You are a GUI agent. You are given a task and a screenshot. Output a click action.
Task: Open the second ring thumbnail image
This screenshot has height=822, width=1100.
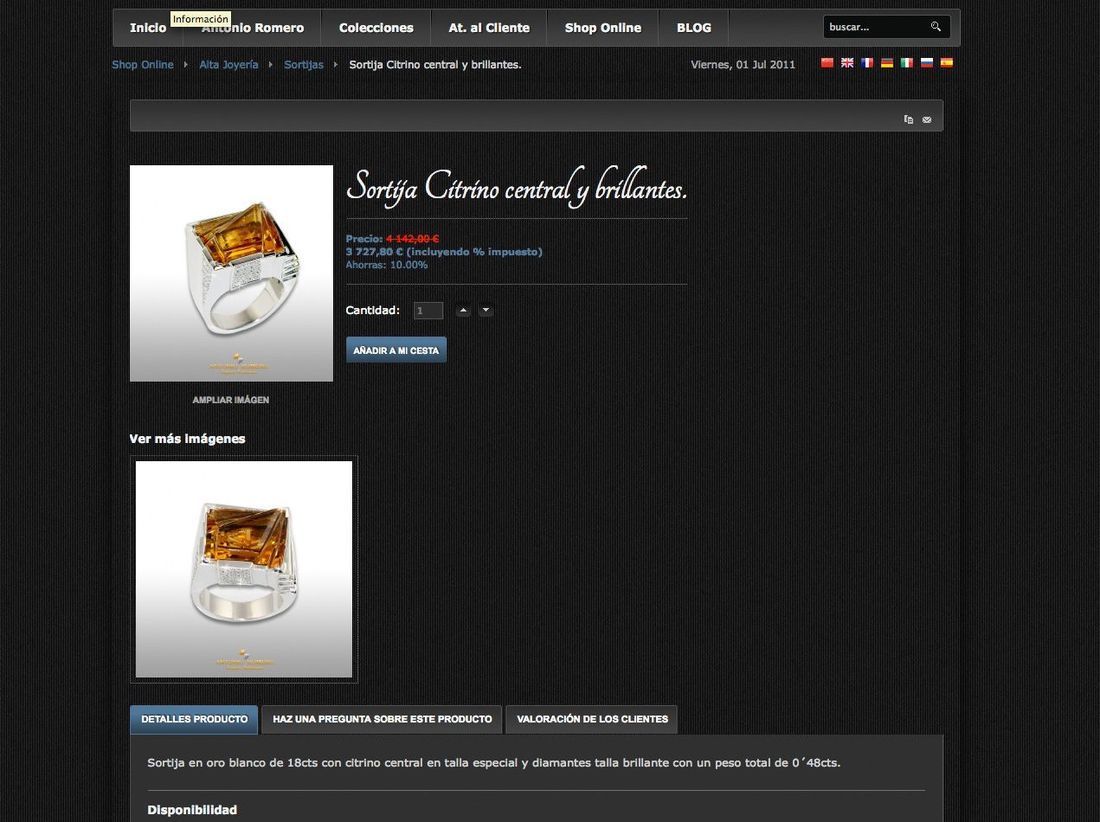(x=243, y=569)
